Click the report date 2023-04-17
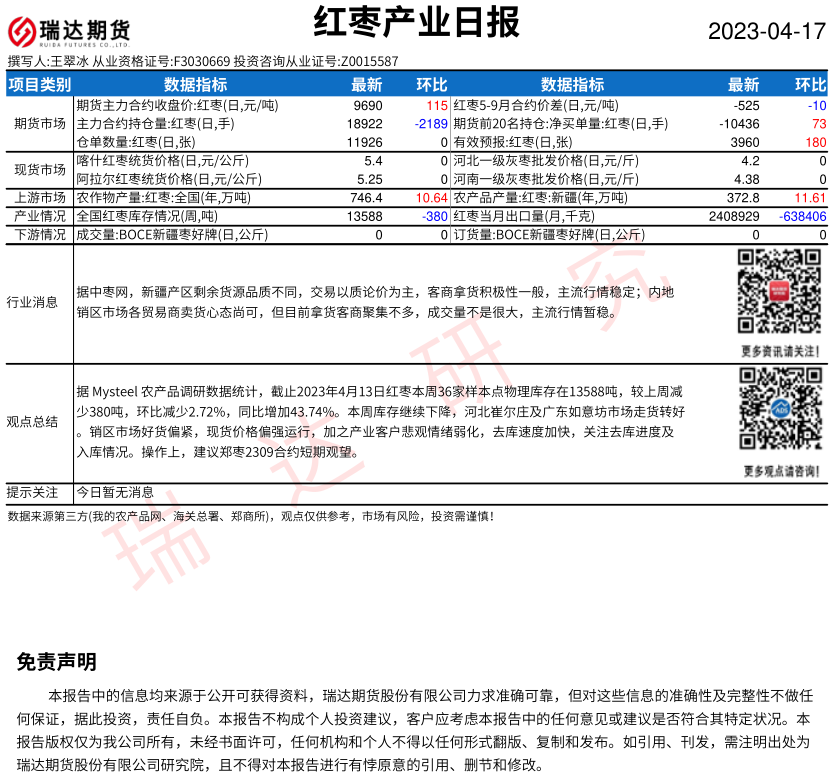Screen dimensions: 833x776 [x=767, y=31]
